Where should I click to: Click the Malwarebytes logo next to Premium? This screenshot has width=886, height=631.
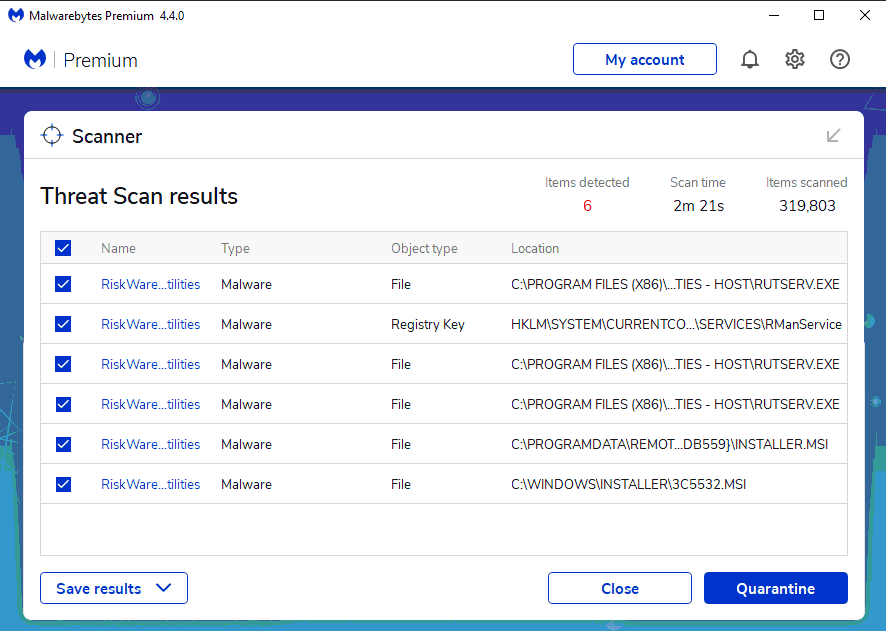tap(34, 59)
